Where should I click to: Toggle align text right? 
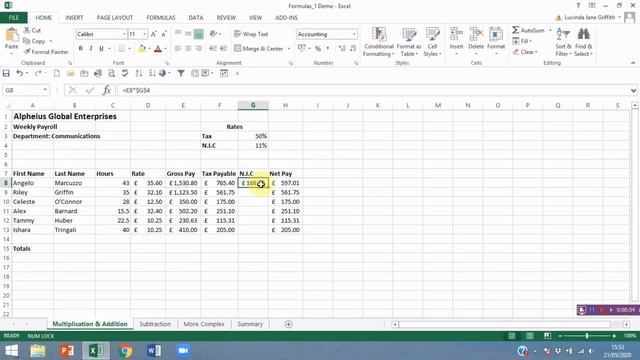pyautogui.click(x=198, y=49)
